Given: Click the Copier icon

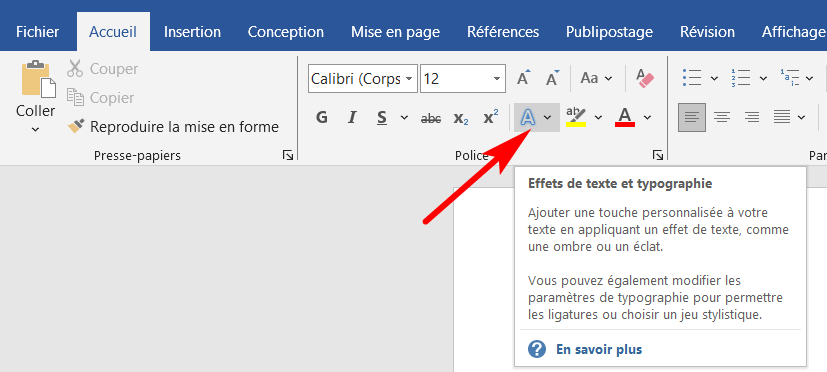Looking at the screenshot, I should 75,98.
